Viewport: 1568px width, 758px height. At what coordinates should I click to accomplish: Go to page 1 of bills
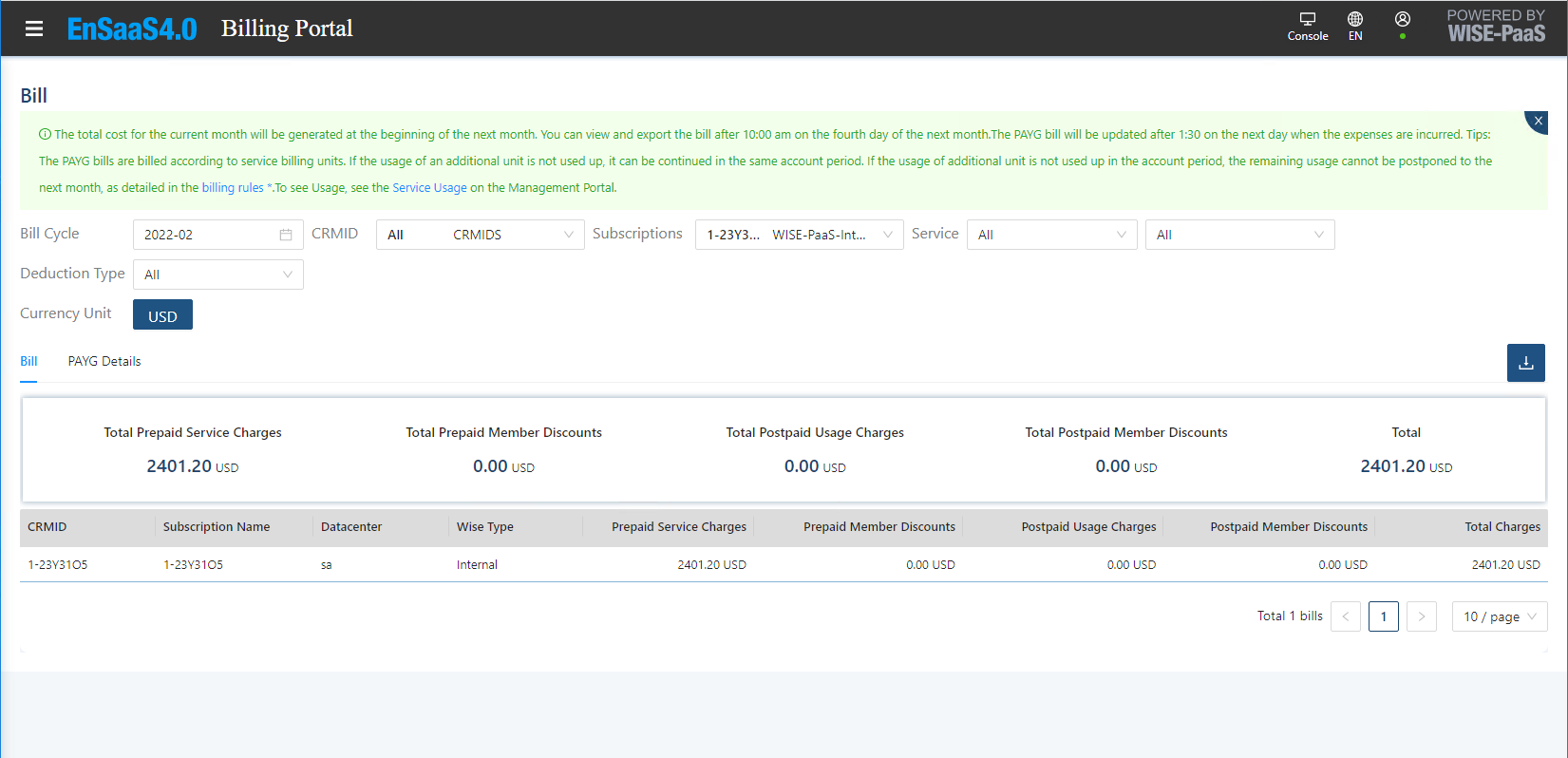1384,616
